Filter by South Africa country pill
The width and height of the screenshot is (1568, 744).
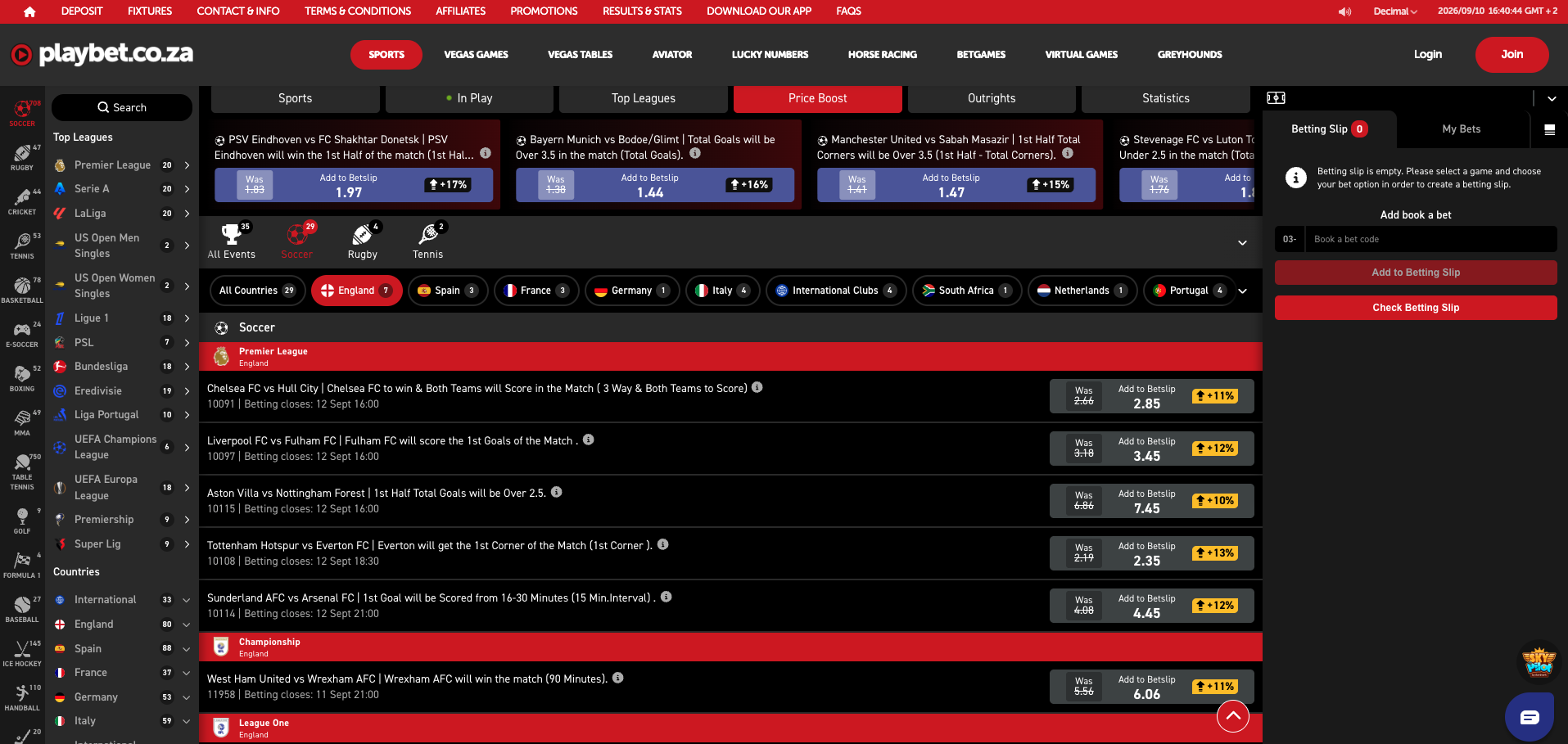tap(967, 291)
